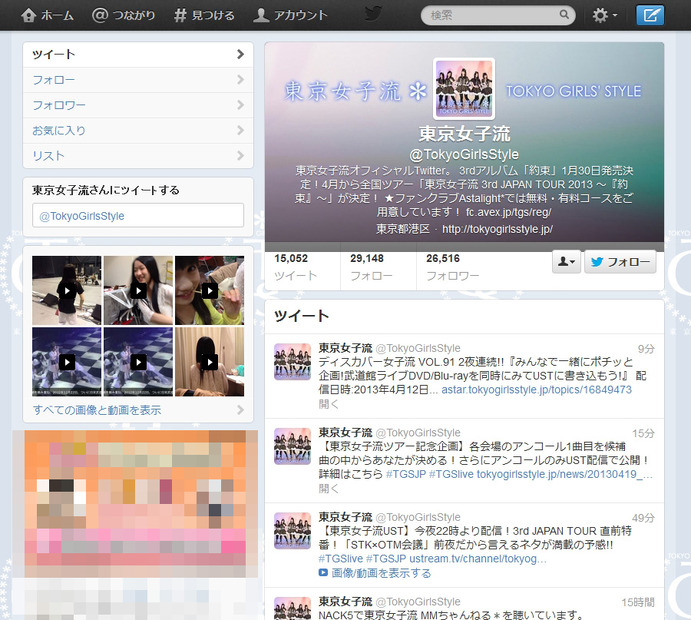
Task: Click the #TGSJP hashtag in 49分 tweet
Action: 386,559
